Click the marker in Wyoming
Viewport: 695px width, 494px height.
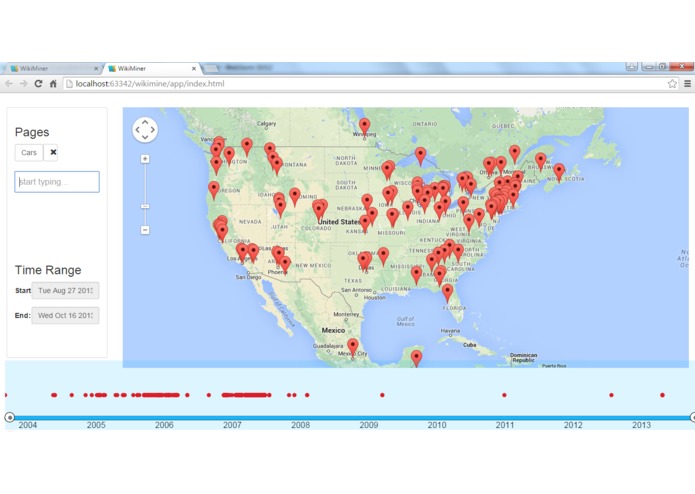295,196
